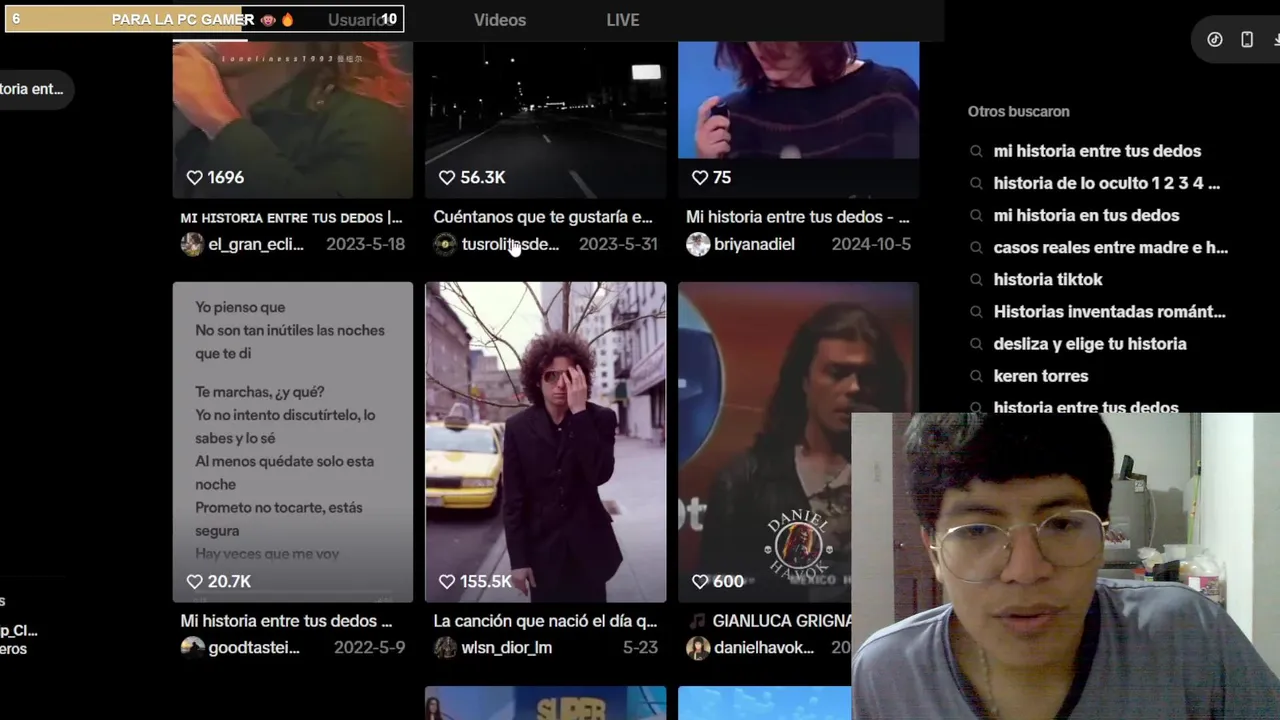Search suggestion 'historia tiktok'

(x=1048, y=279)
